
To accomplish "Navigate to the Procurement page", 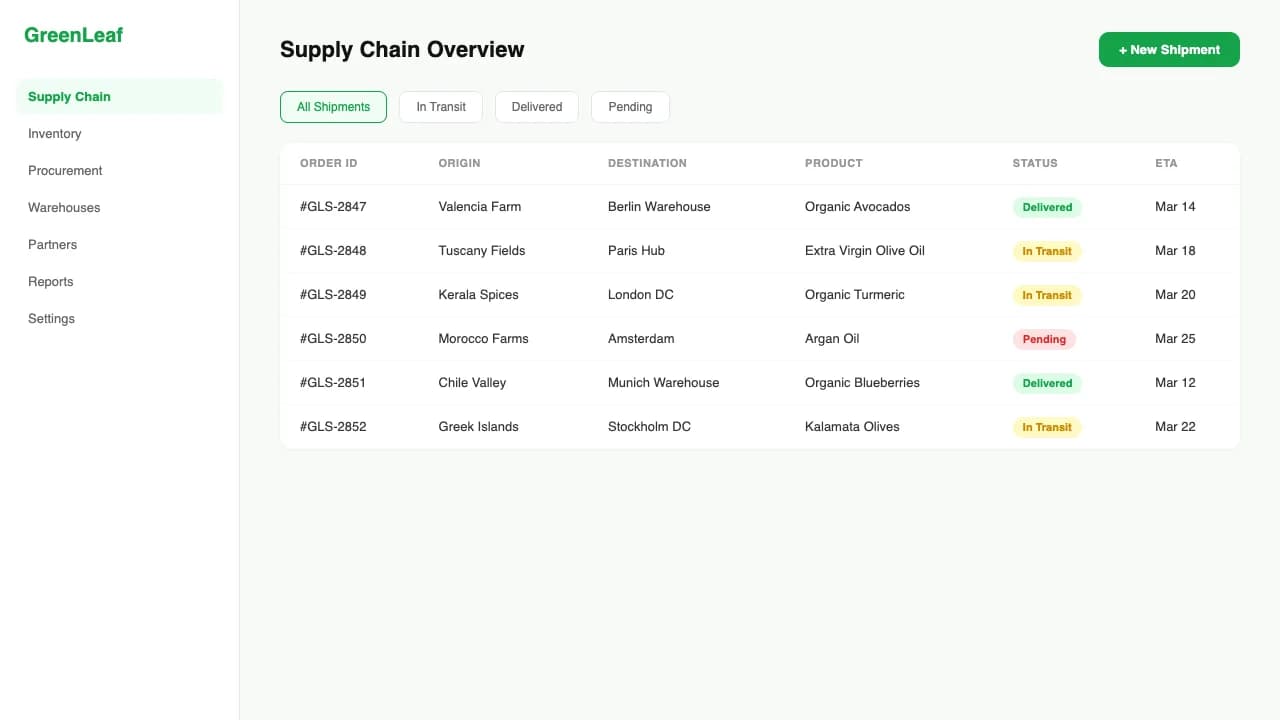I will [x=65, y=170].
